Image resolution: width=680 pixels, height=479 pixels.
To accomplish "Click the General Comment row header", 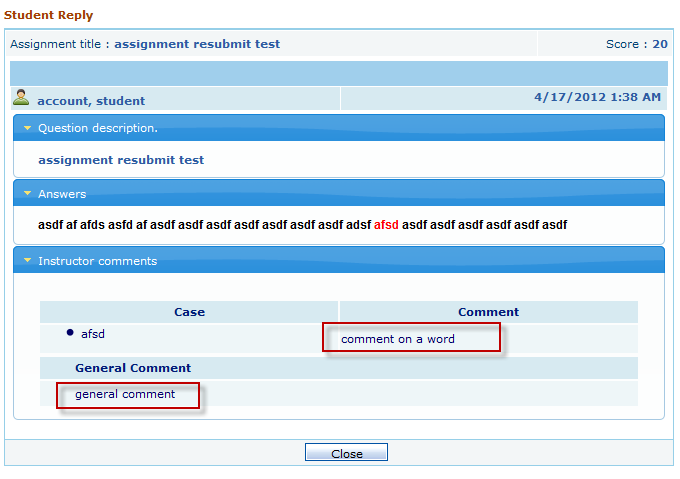I will click(133, 368).
